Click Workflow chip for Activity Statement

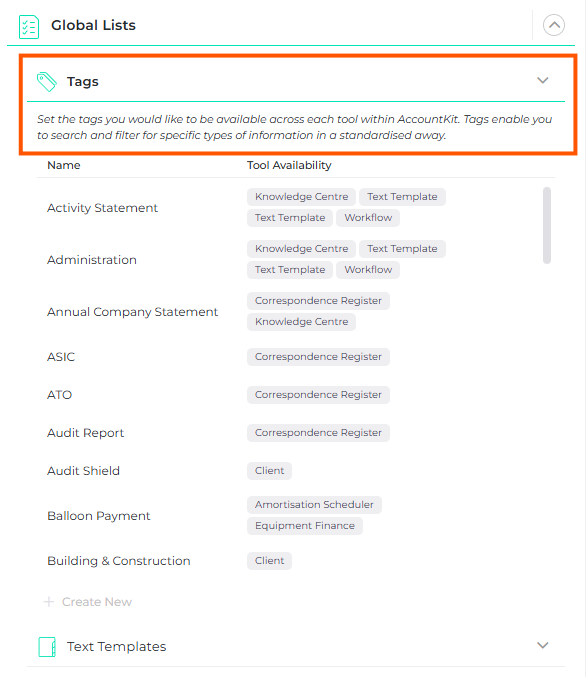click(368, 218)
